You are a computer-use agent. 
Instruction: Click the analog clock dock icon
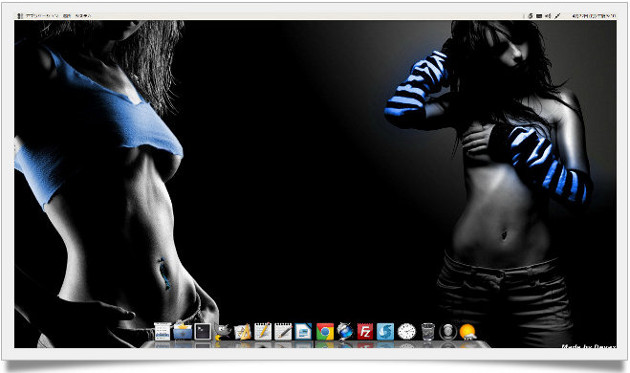tap(407, 332)
